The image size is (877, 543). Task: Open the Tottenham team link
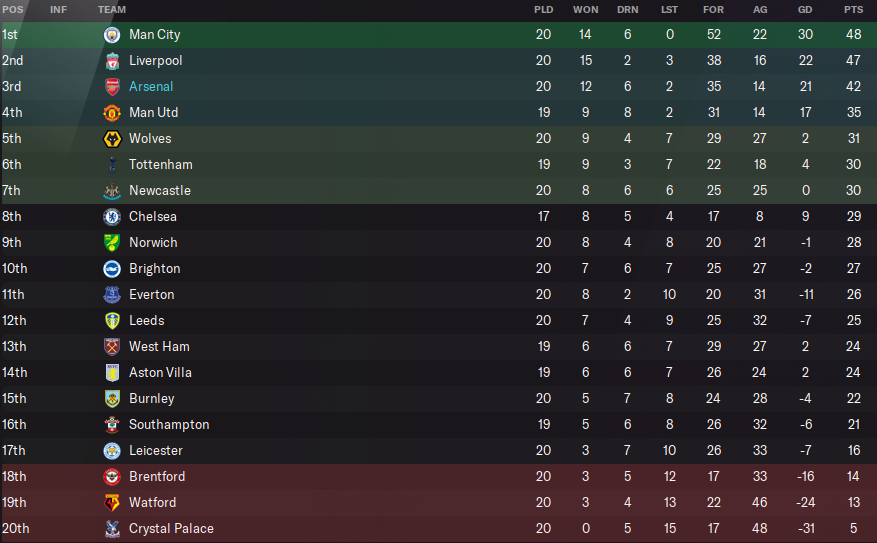[x=160, y=165]
